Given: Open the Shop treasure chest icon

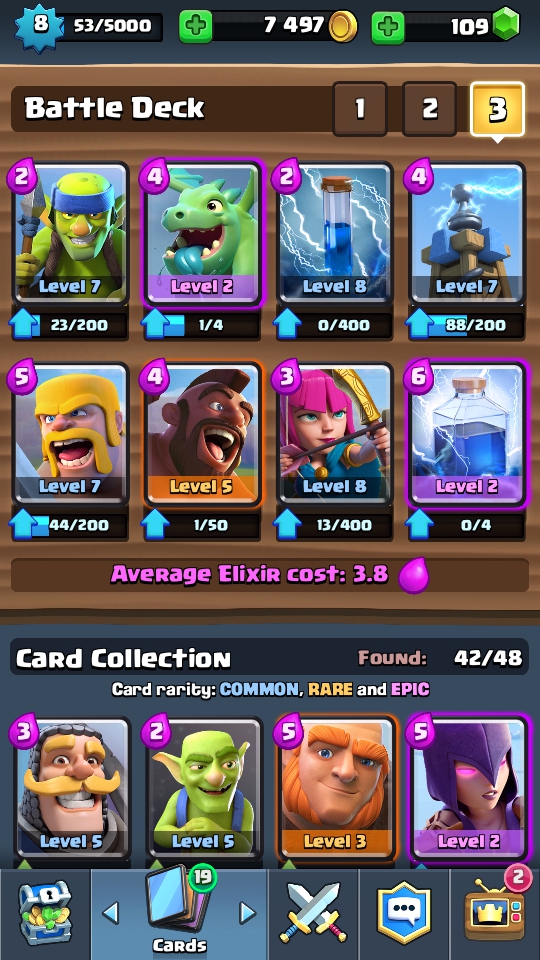Looking at the screenshot, I should click(45, 912).
